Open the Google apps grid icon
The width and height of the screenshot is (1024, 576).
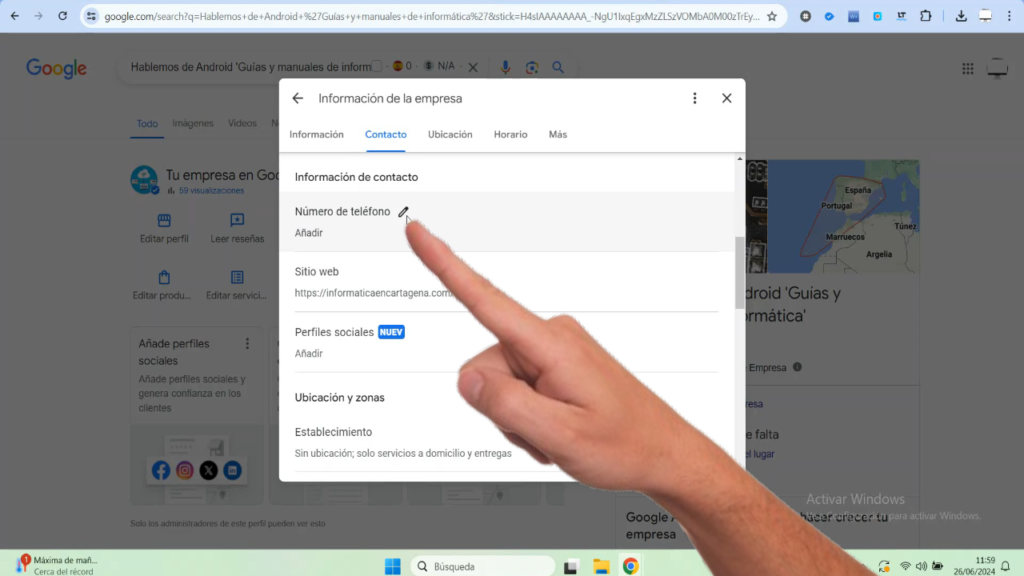967,68
